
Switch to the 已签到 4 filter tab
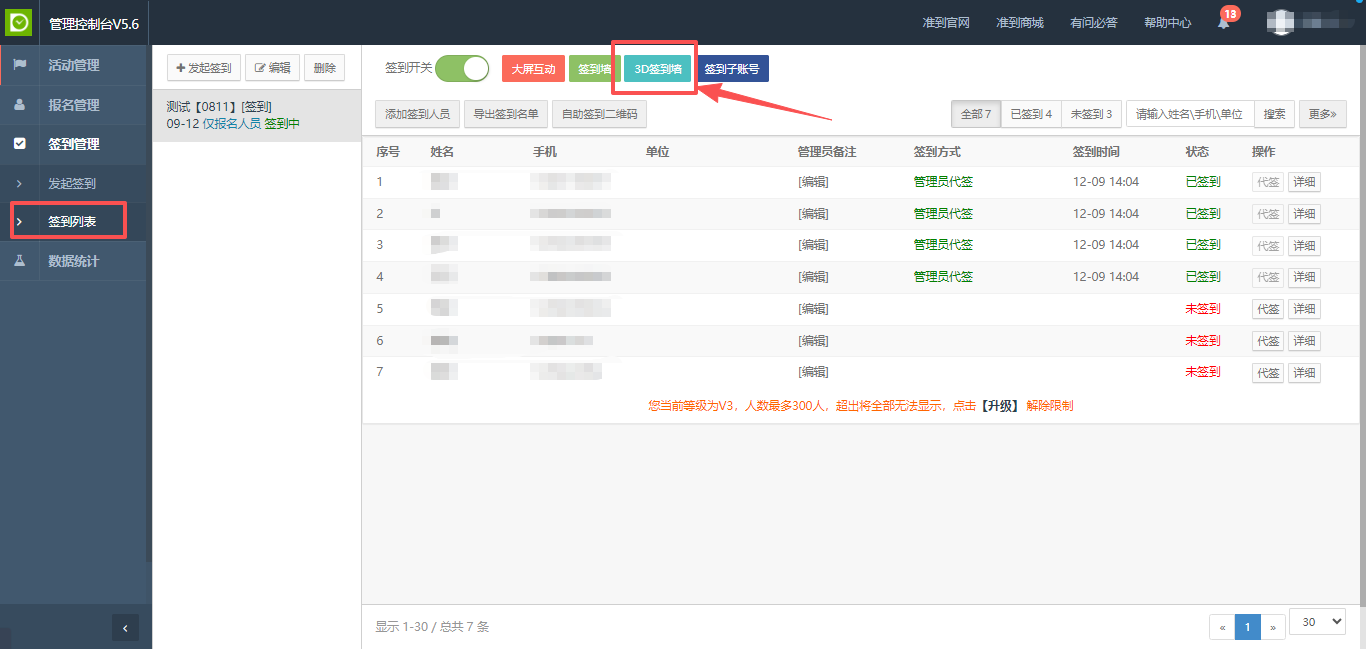(1031, 114)
